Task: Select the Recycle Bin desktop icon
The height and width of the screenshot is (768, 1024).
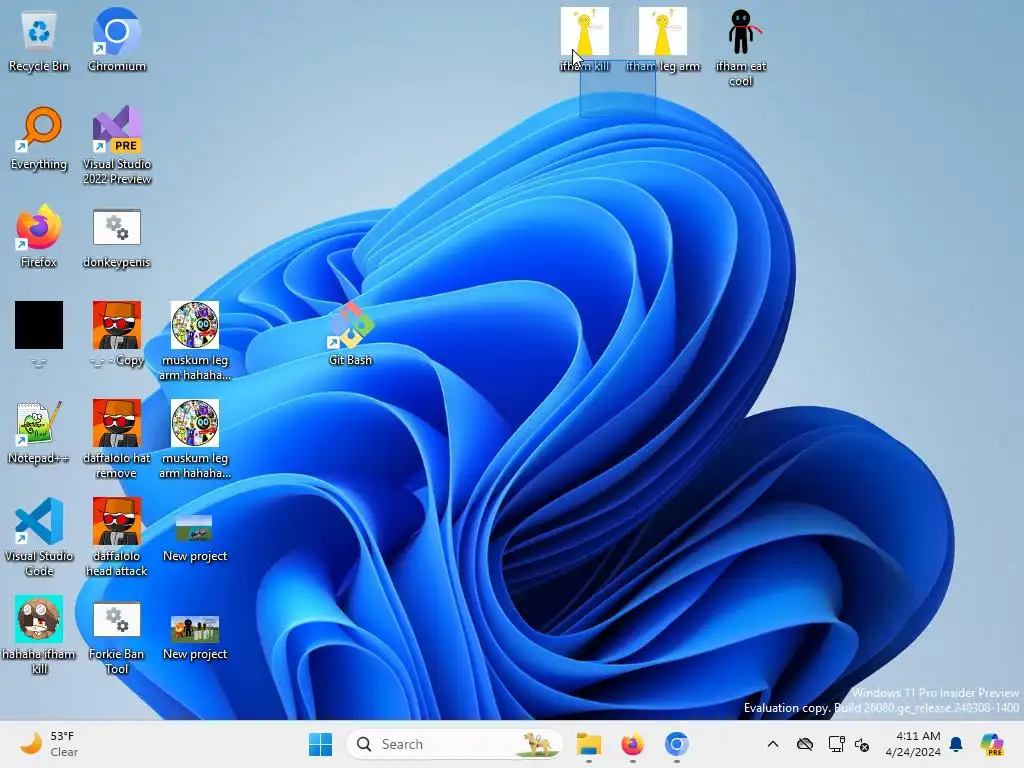Action: pos(39,41)
